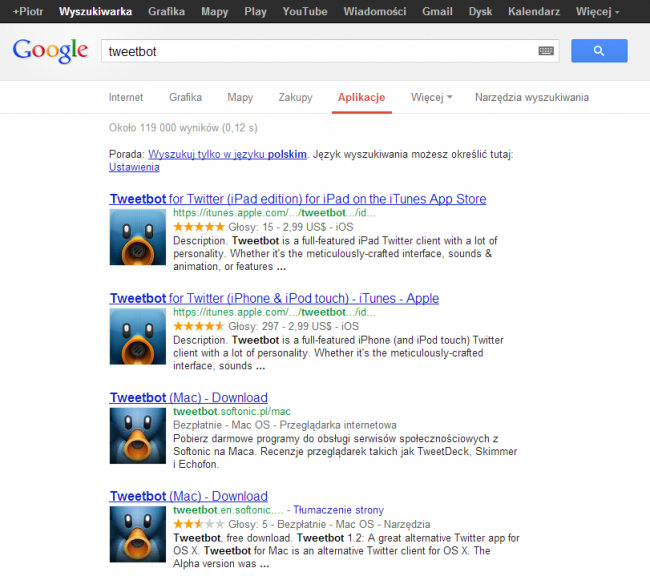650x576 pixels.
Task: Click the tweetbot.softonic.pl/mac green URL
Action: (x=232, y=411)
